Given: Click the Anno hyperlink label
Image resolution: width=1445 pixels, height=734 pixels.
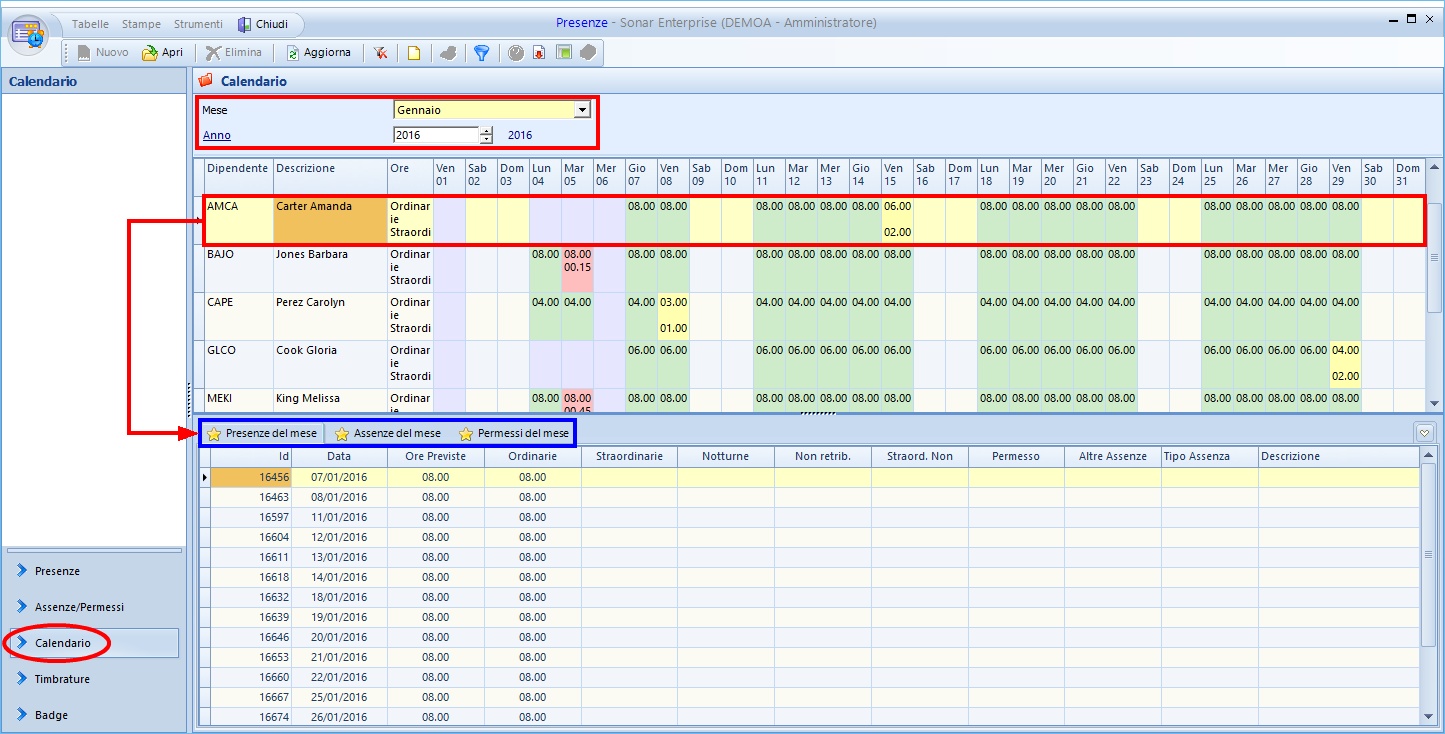Looking at the screenshot, I should [x=216, y=135].
